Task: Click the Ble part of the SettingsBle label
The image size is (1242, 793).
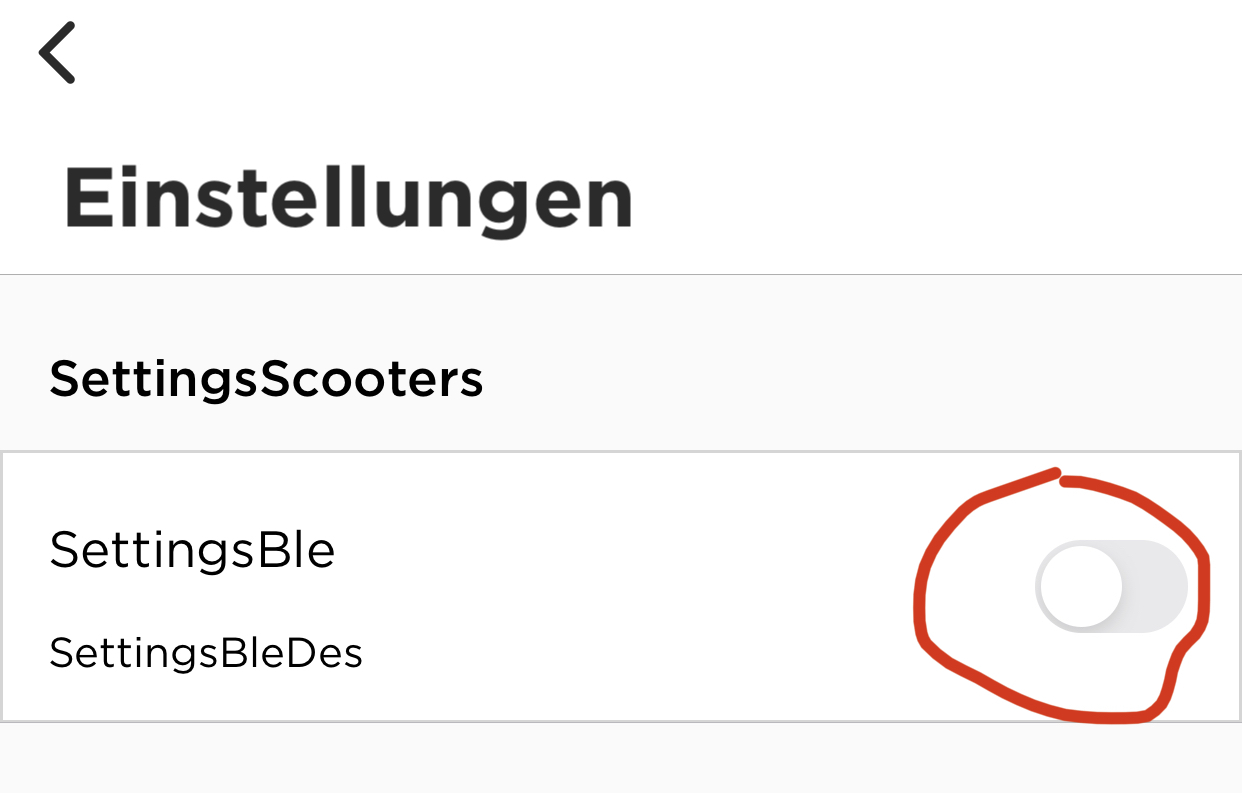Action: (296, 550)
